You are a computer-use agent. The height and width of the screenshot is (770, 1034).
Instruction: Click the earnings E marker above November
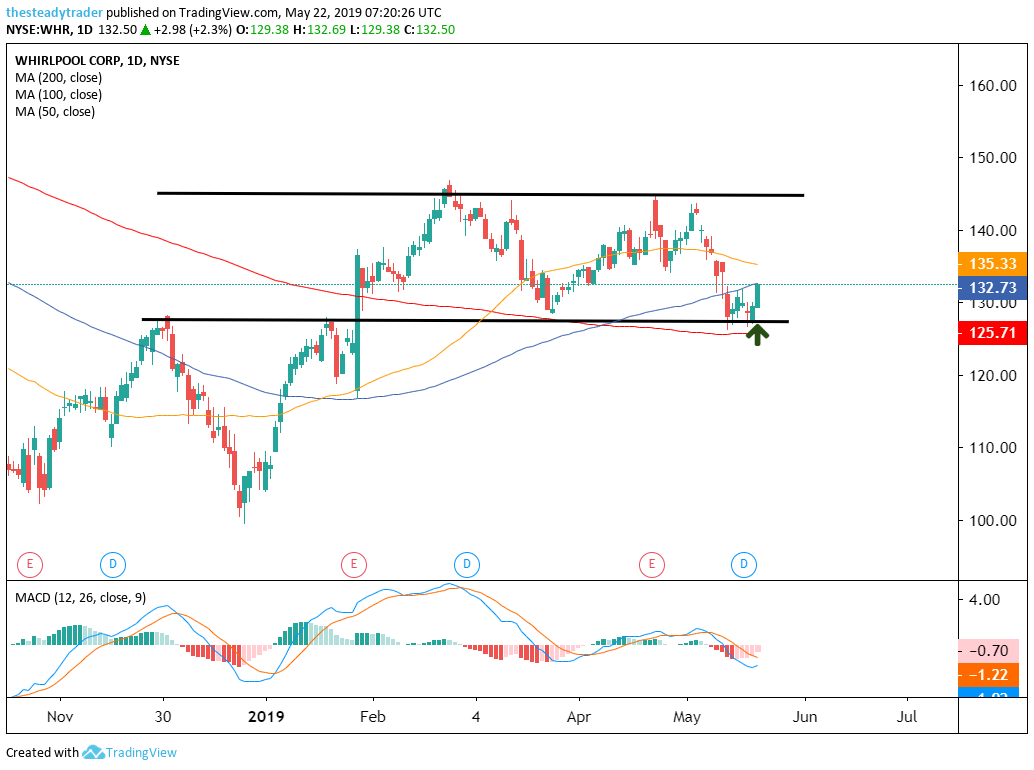tap(30, 564)
